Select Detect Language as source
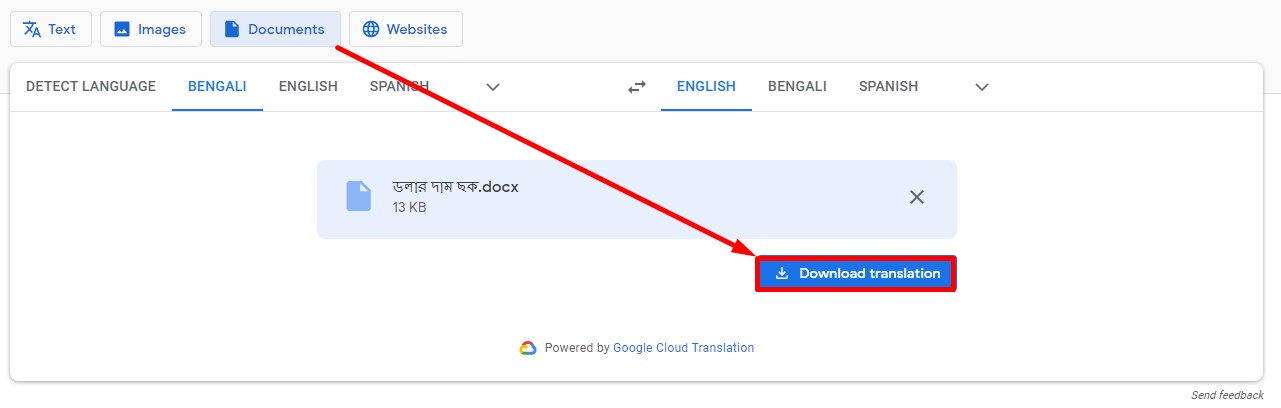This screenshot has height=408, width=1281. point(91,86)
